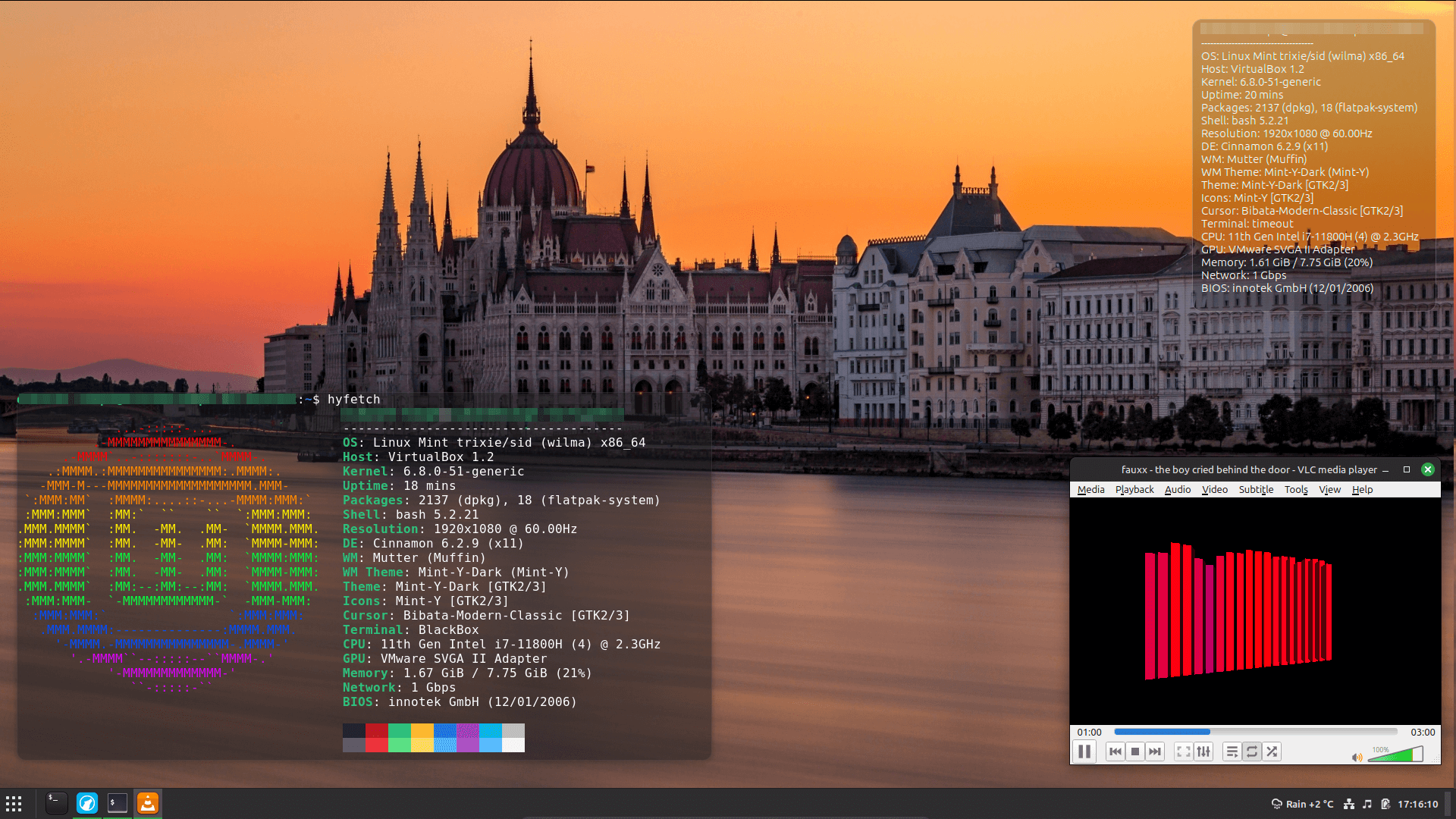Open the Subtitle menu
The image size is (1456, 819).
coord(1256,490)
